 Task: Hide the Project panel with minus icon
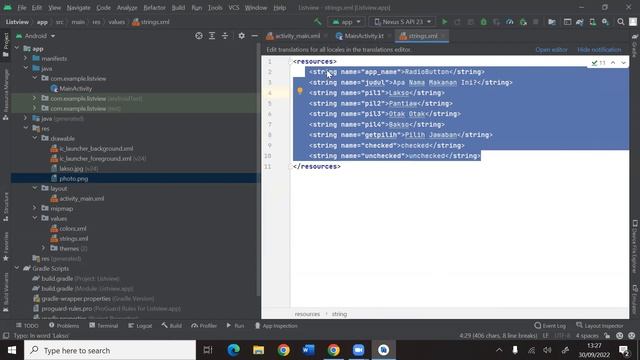point(254,36)
